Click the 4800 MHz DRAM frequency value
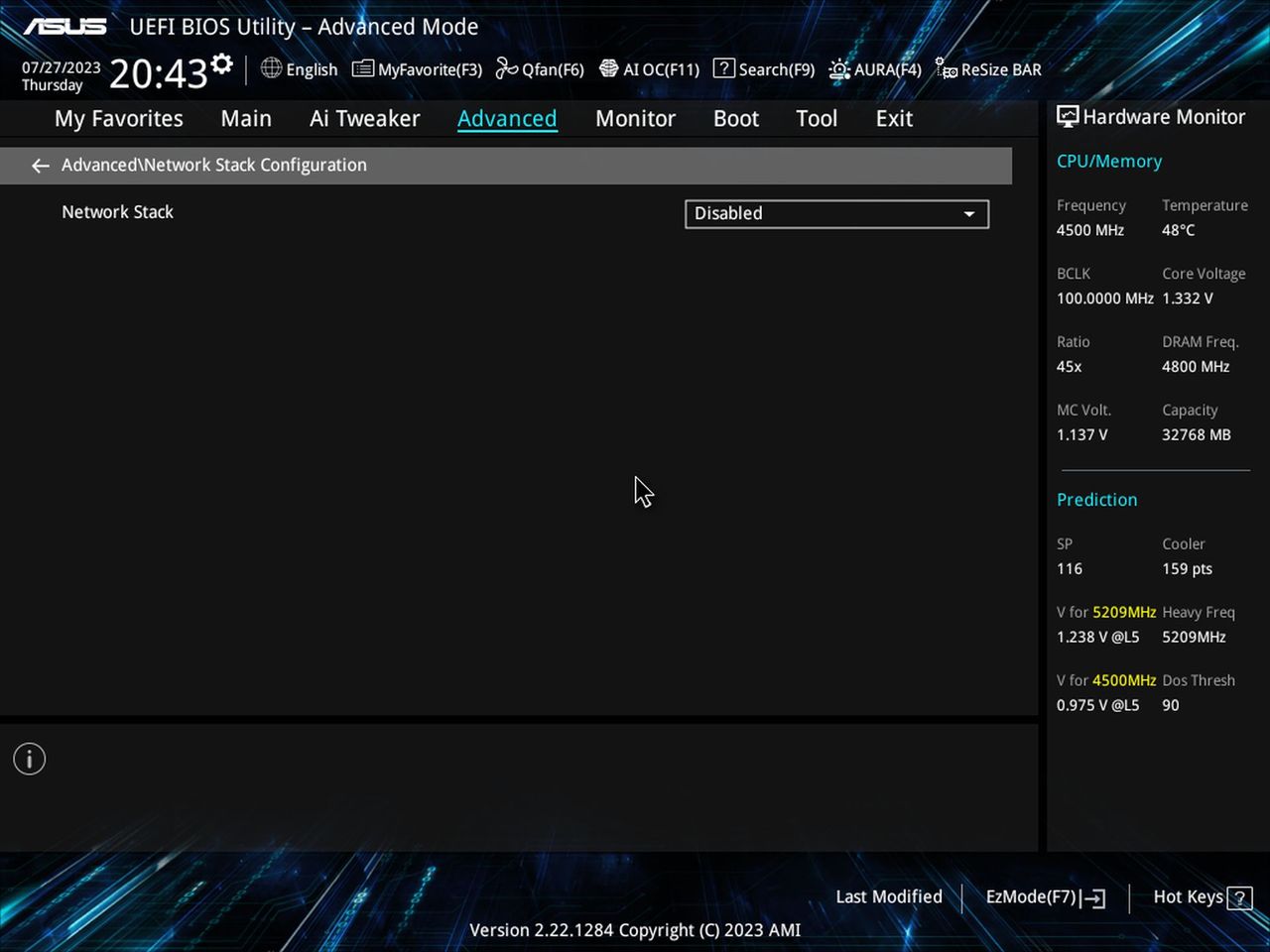 (x=1196, y=367)
